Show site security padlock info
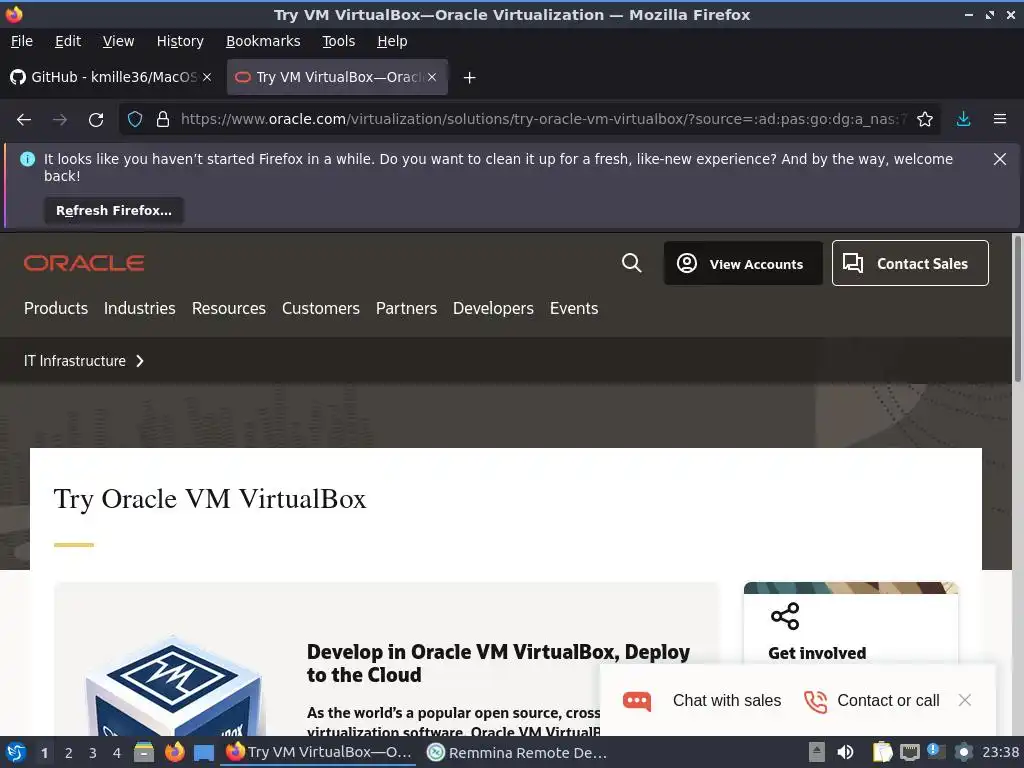This screenshot has height=768, width=1024. (163, 119)
